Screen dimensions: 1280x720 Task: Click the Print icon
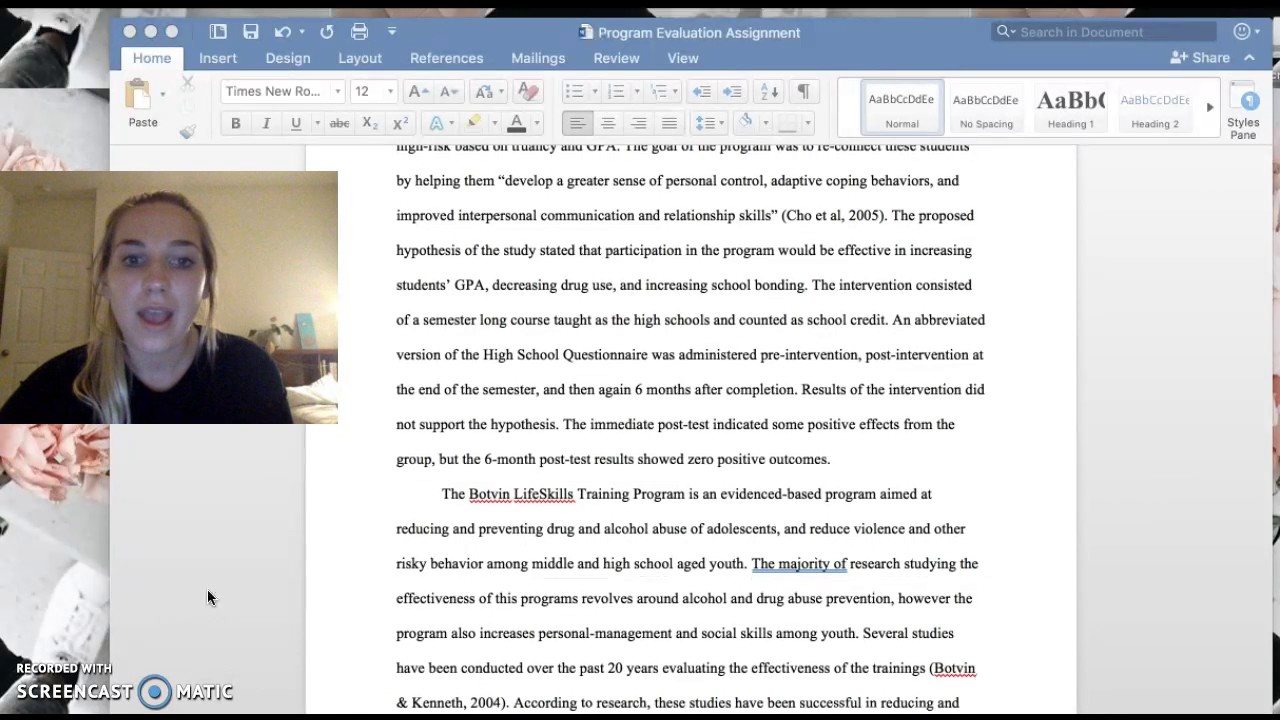click(x=360, y=32)
